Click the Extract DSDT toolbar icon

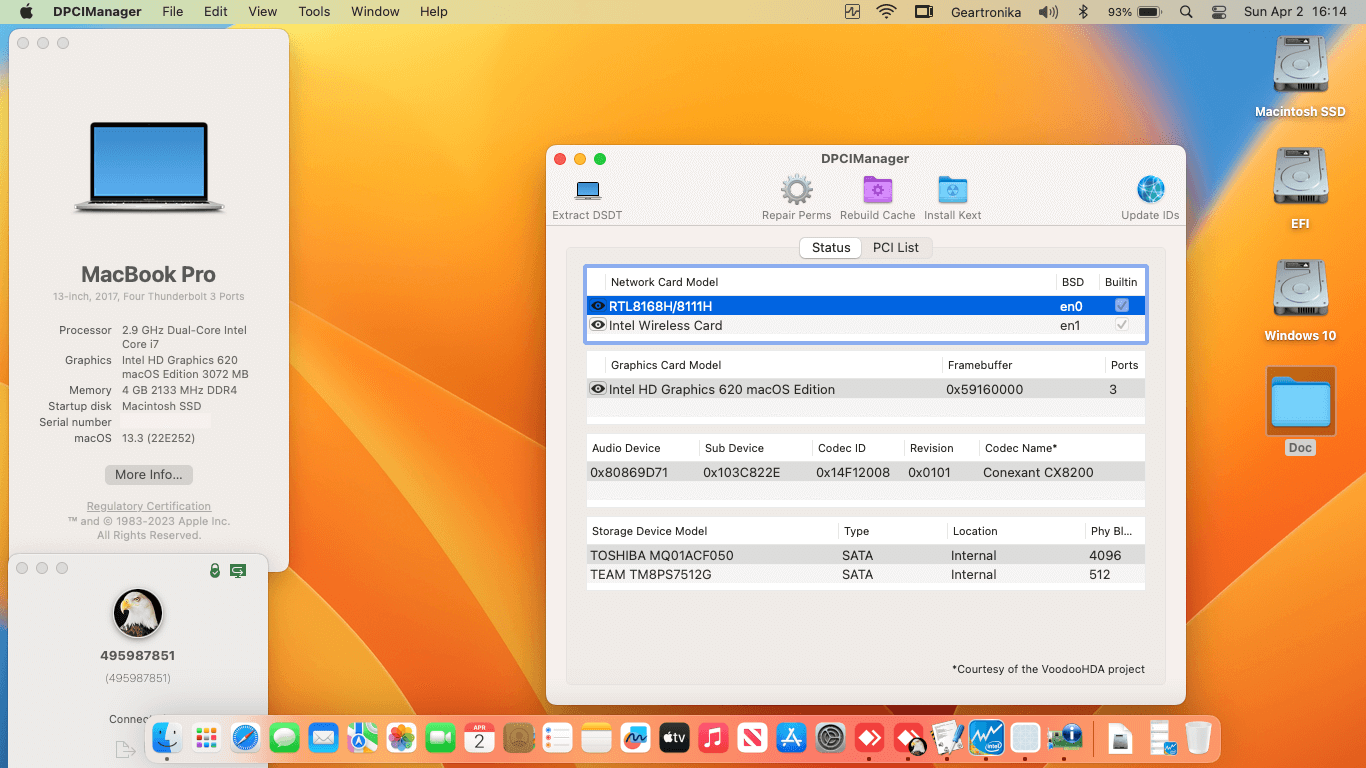(x=588, y=190)
